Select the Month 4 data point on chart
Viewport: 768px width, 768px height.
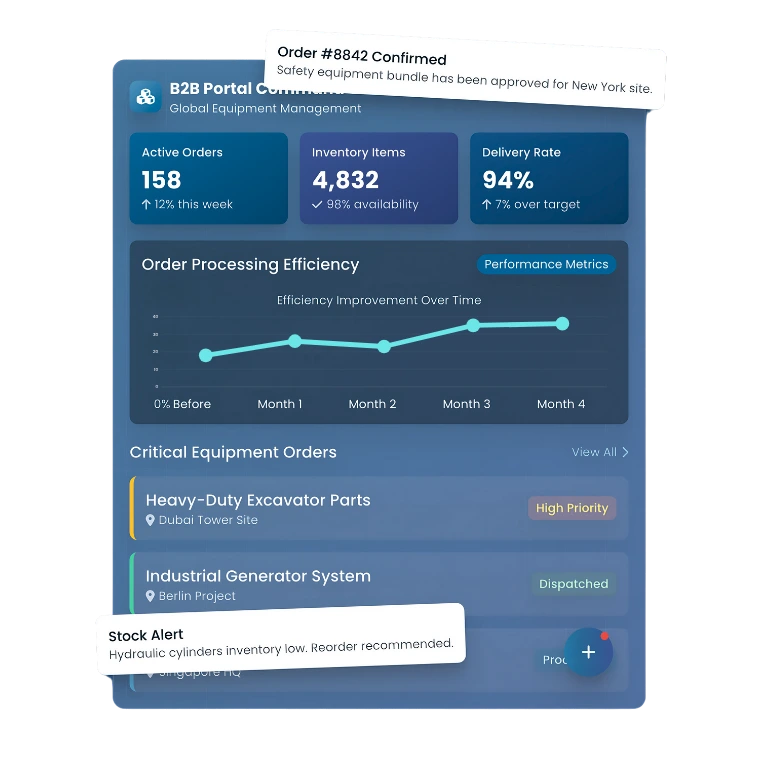coord(562,324)
